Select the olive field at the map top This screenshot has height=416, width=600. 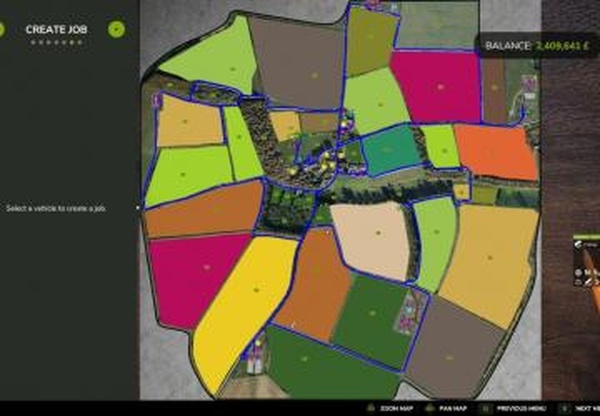370,41
